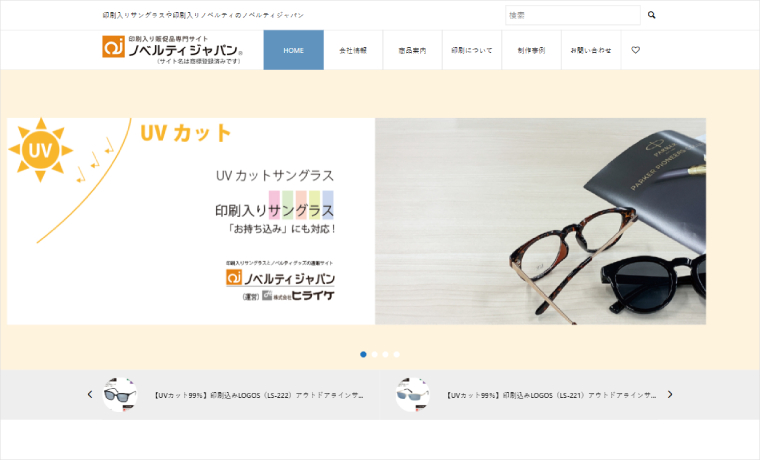Open the 印刷について menu item

(472, 50)
